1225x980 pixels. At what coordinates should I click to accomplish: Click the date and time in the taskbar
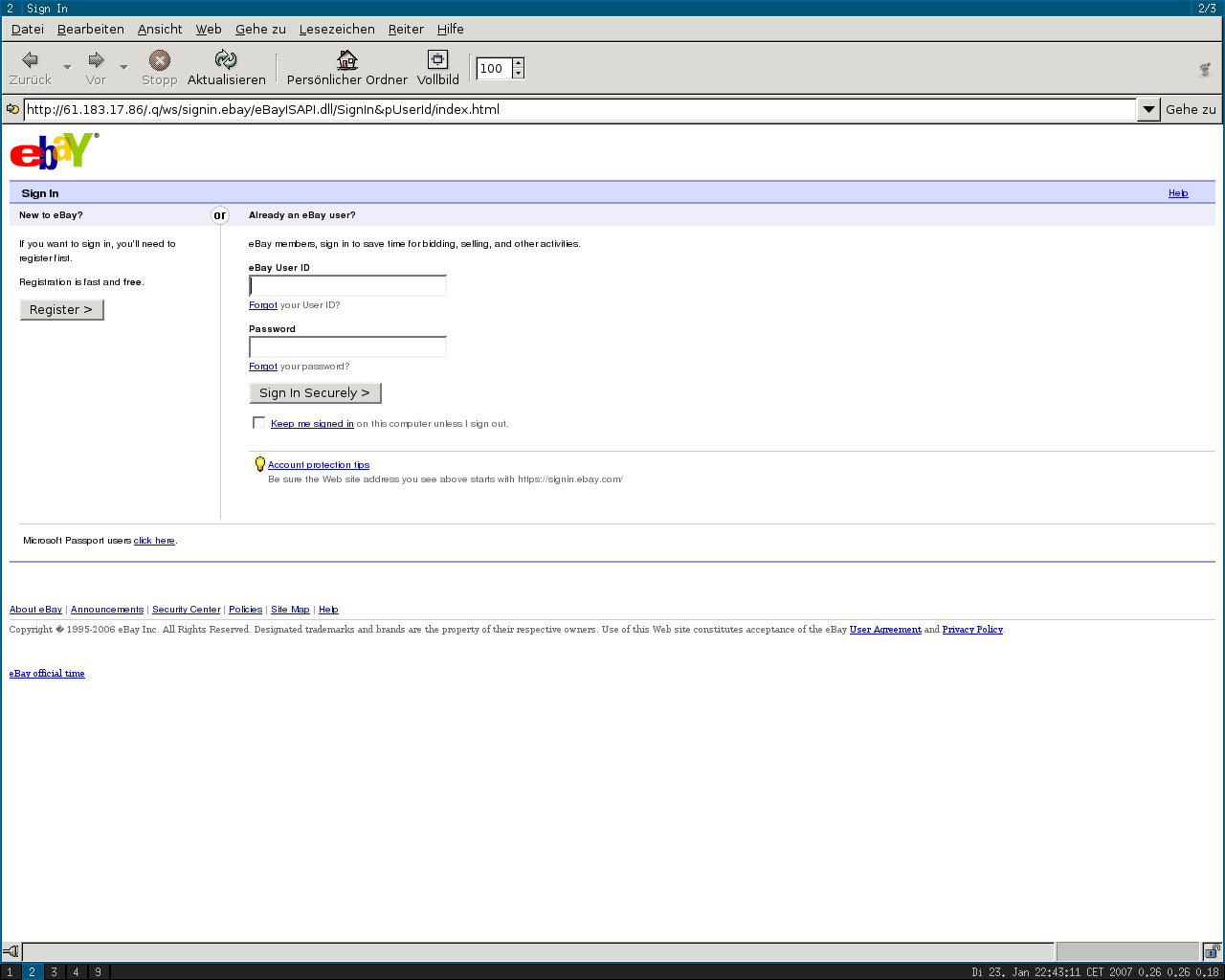[1052, 972]
